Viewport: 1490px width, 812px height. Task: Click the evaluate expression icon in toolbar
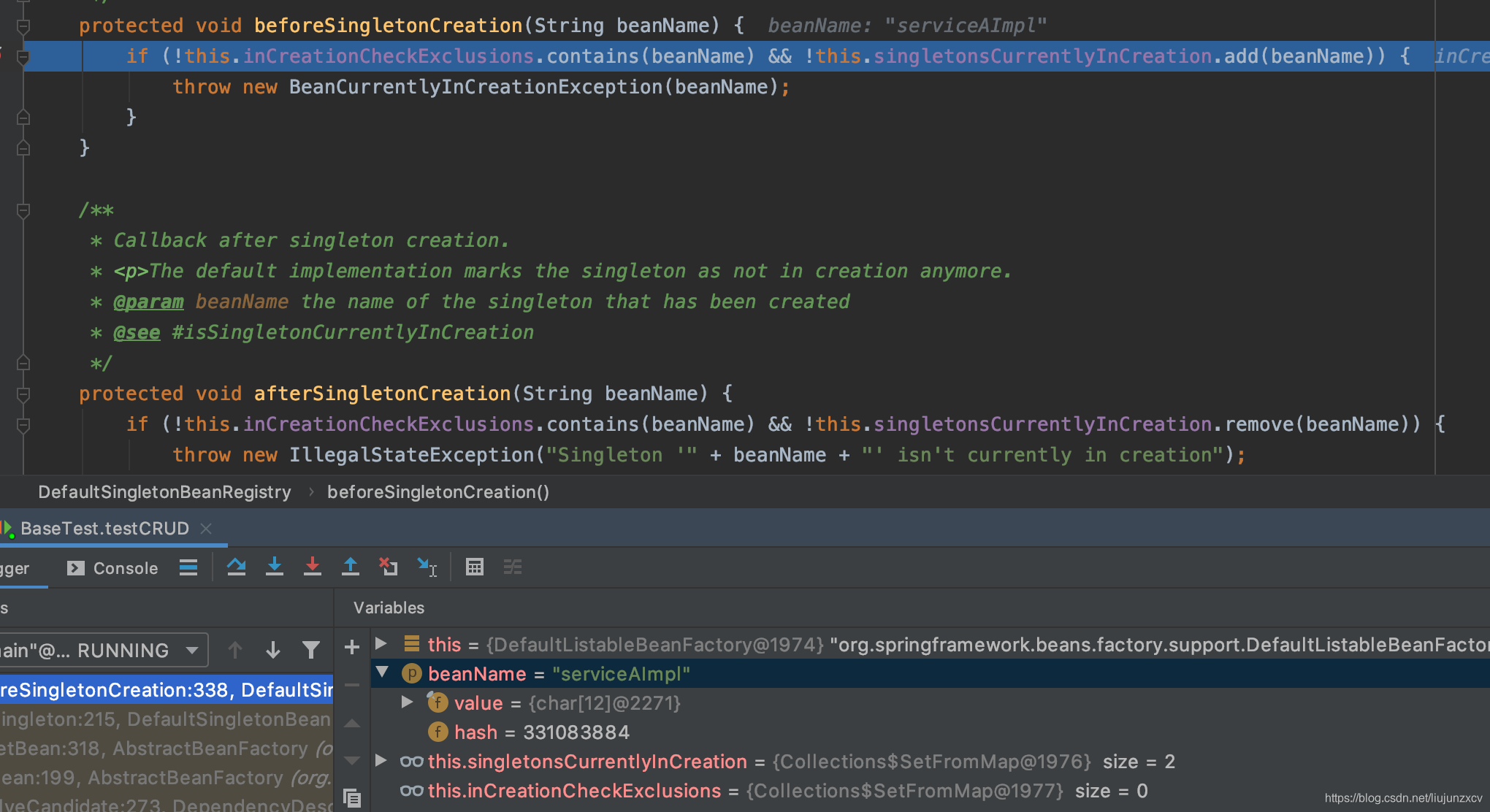(477, 568)
